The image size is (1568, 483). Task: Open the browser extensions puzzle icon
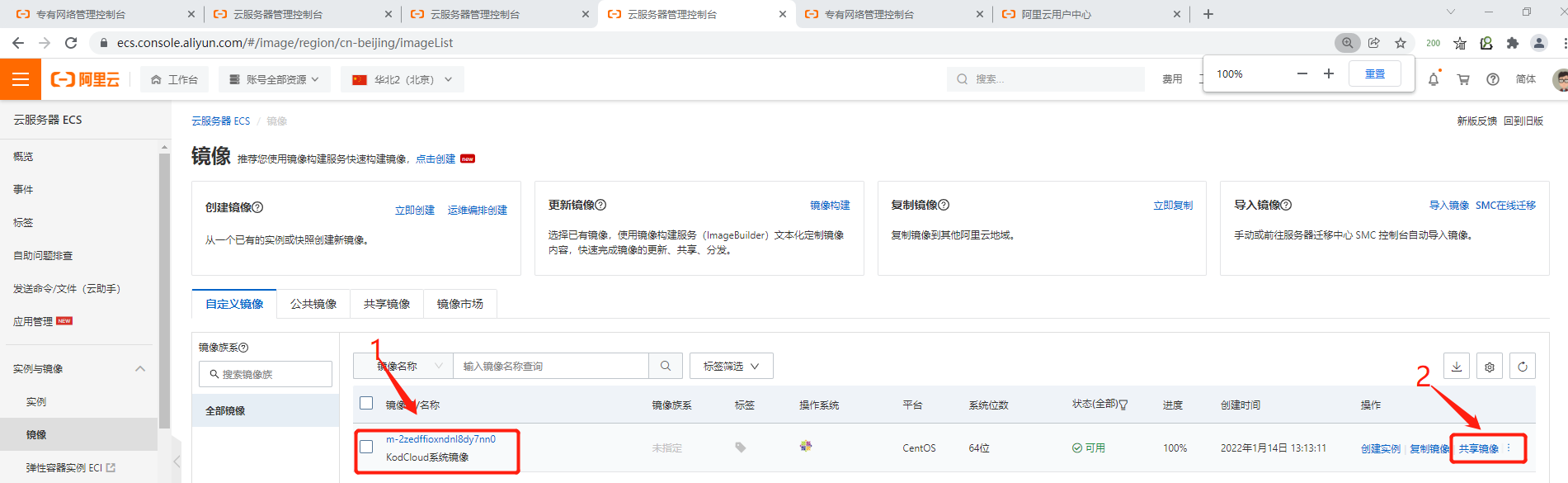[x=1513, y=43]
